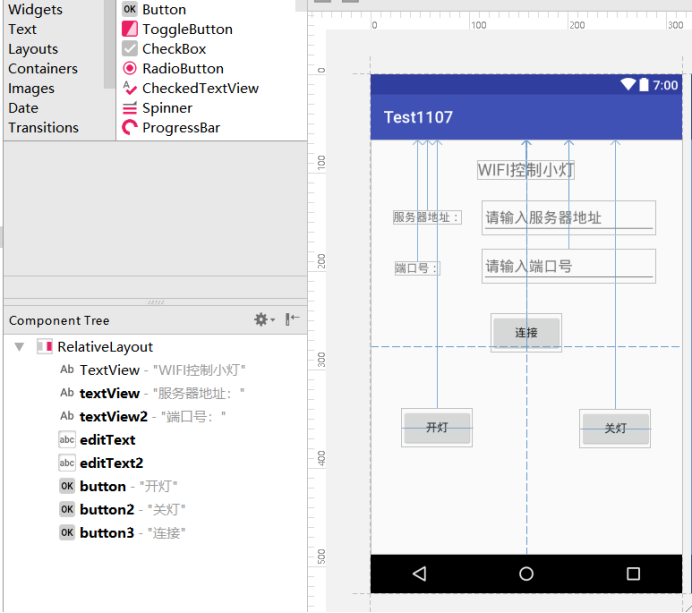Click the Ab icon of WIFI控制小灯 TextView
692x613 pixels.
67,369
